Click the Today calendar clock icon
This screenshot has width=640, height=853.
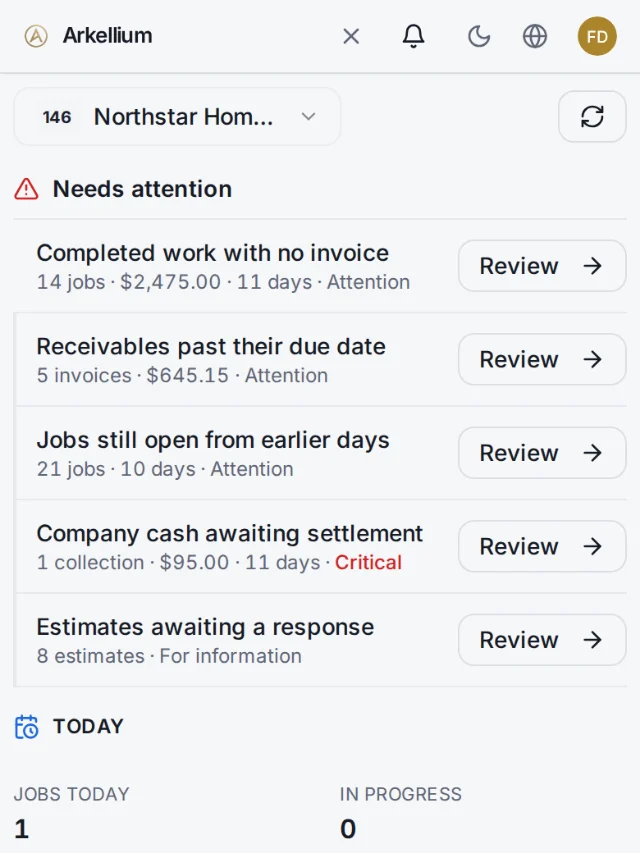[x=26, y=727]
